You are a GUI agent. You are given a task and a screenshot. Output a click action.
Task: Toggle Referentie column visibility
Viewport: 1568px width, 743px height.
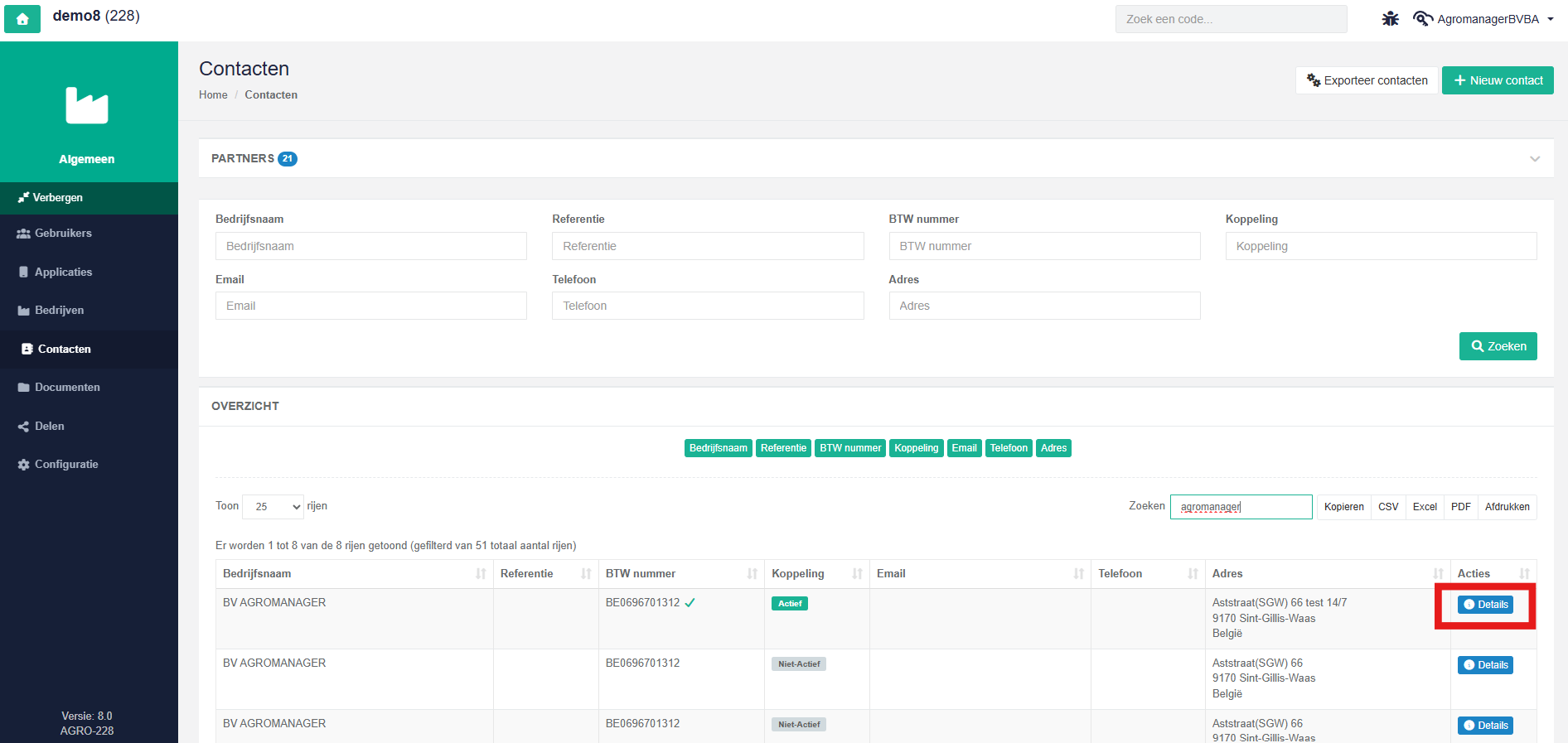pyautogui.click(x=783, y=448)
